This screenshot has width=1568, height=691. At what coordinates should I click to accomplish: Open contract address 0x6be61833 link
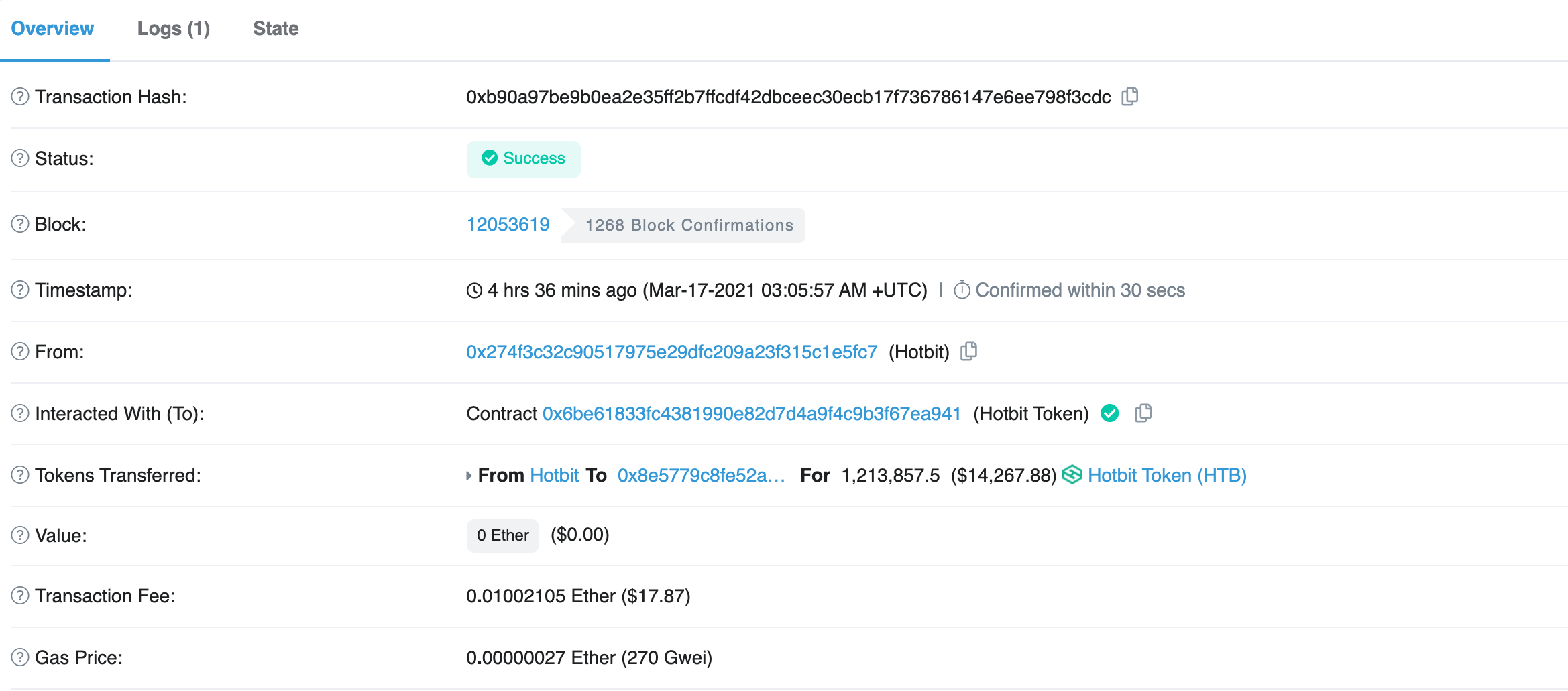(751, 414)
